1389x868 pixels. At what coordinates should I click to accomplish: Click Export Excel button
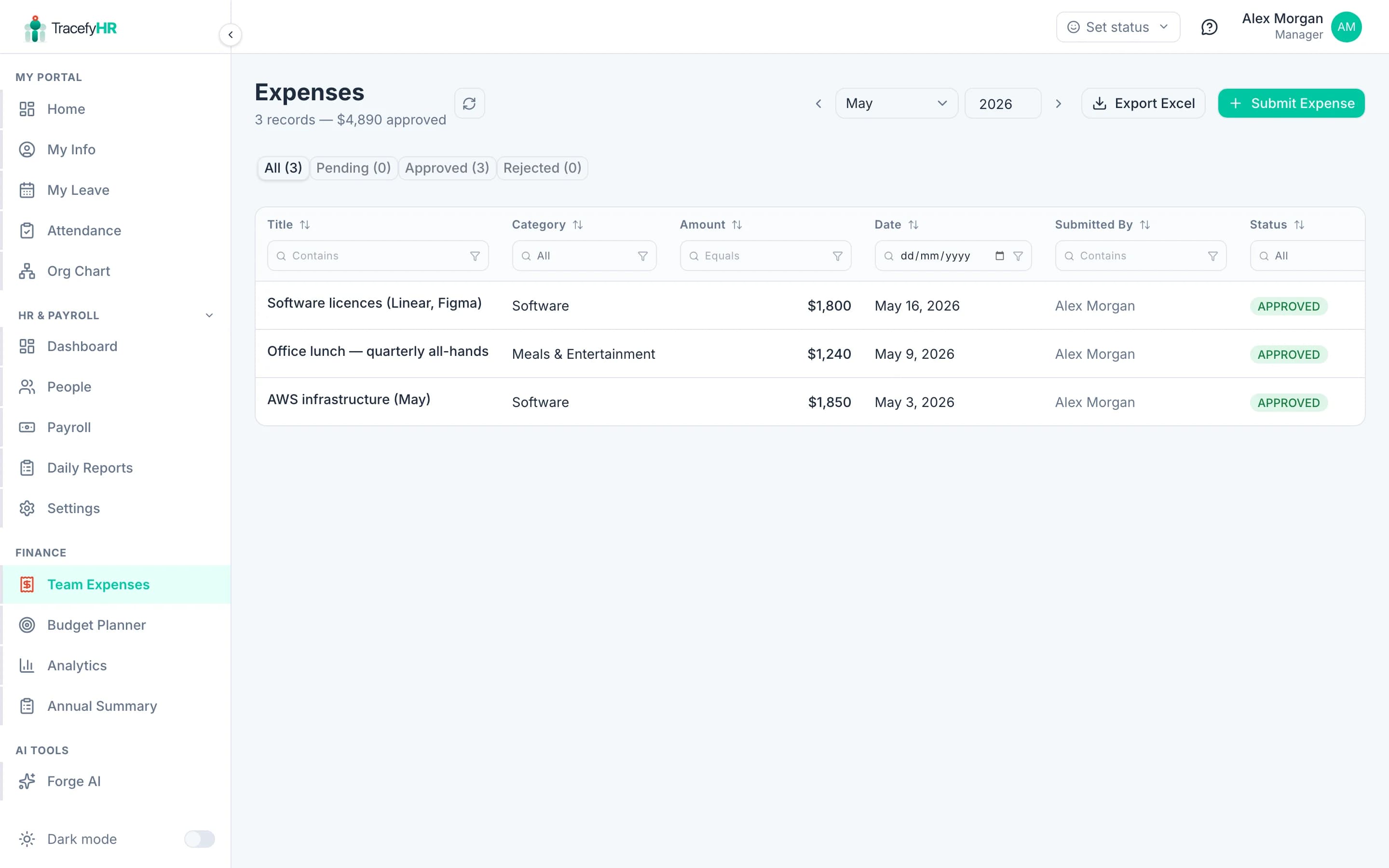(x=1143, y=103)
